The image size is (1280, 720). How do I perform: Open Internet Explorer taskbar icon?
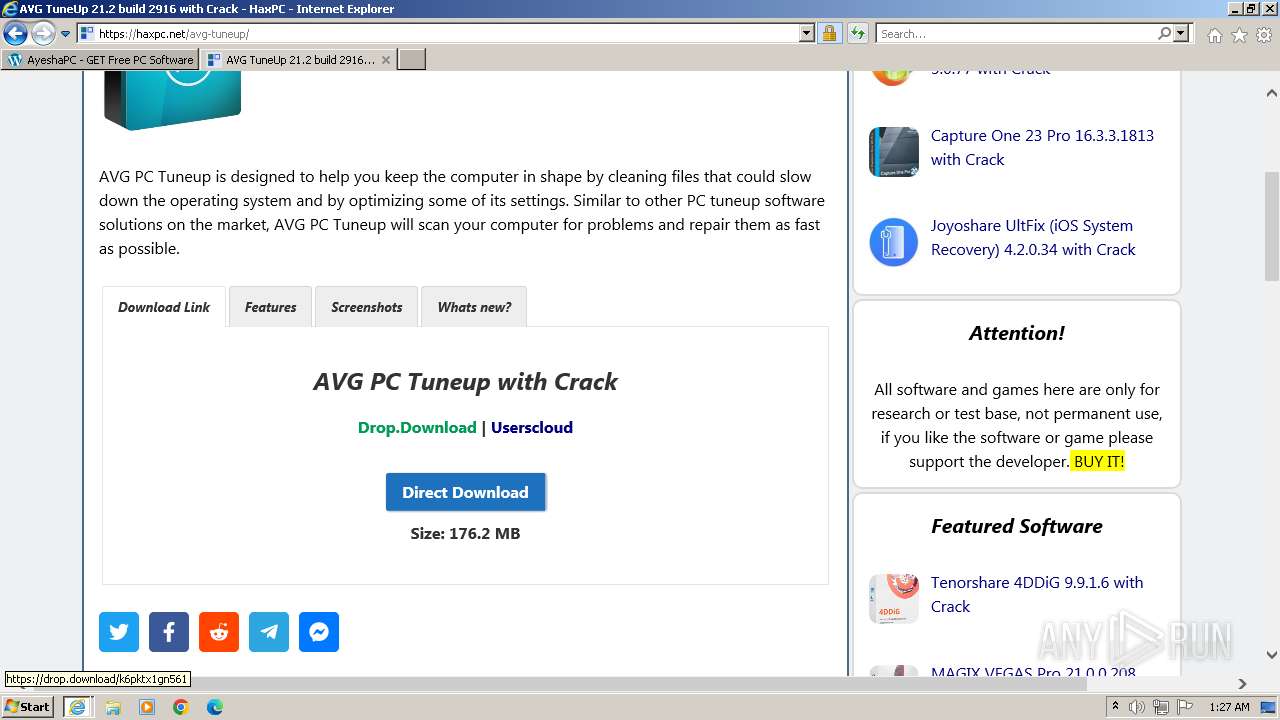76,707
